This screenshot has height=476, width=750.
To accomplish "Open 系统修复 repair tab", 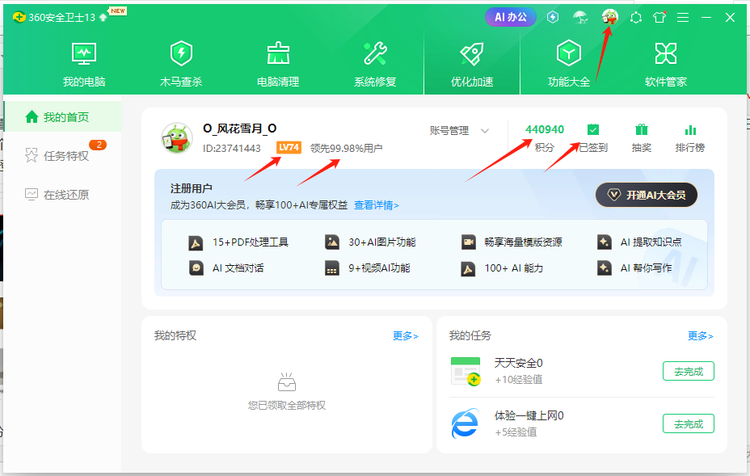I will pos(375,64).
